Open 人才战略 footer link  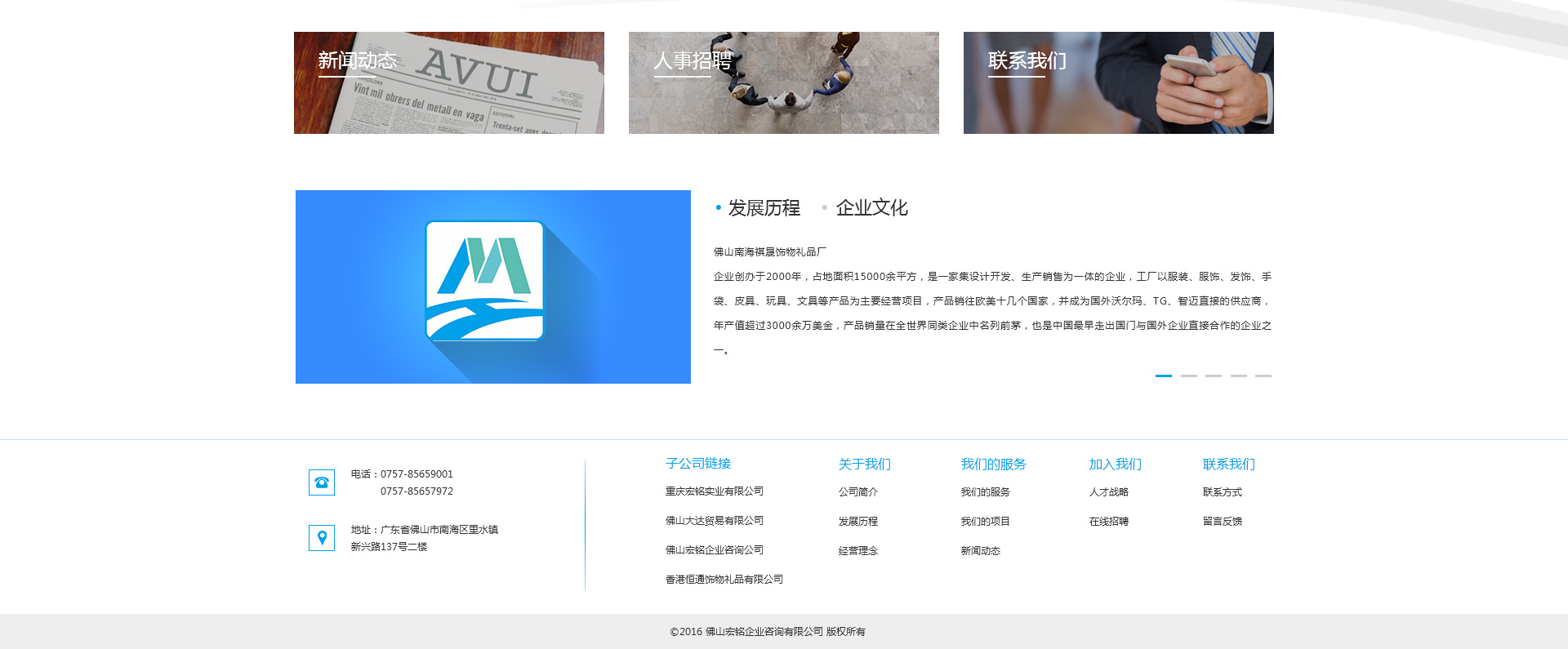coord(1108,492)
